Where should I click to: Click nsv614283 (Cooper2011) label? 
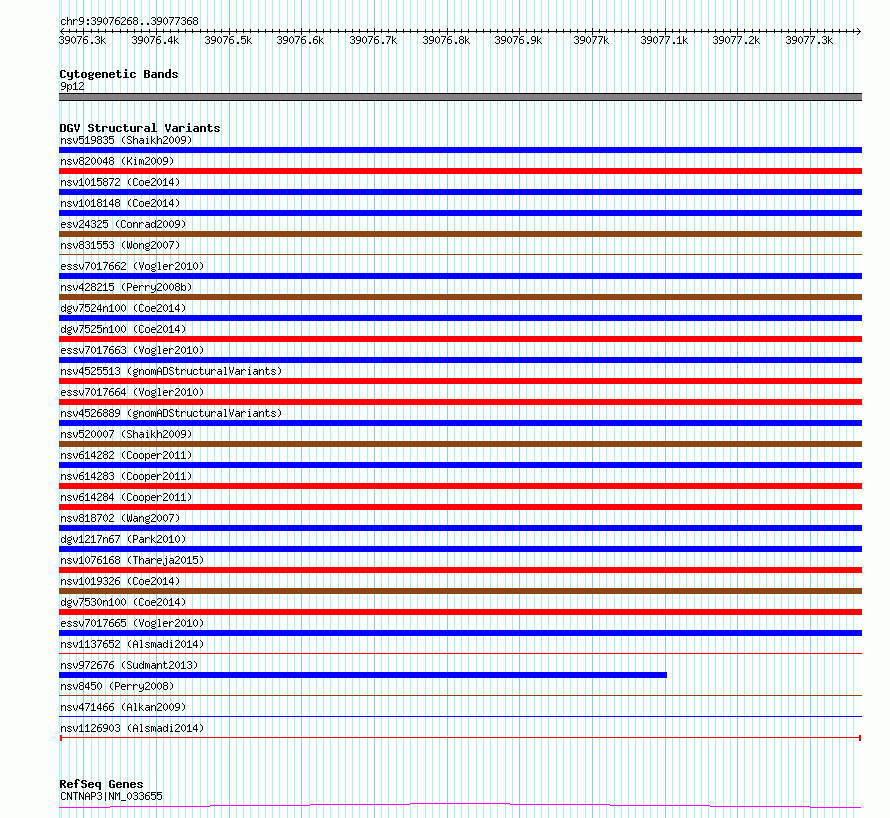(x=126, y=476)
